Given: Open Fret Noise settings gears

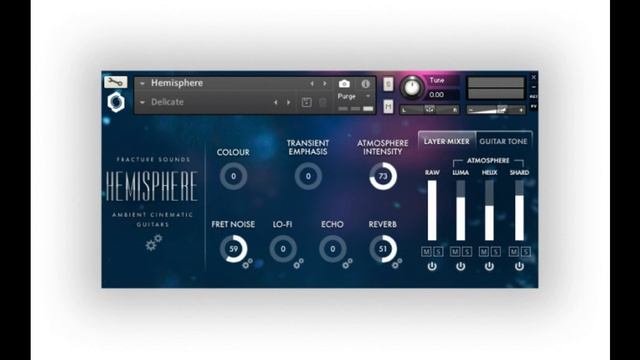Looking at the screenshot, I should coord(247,263).
